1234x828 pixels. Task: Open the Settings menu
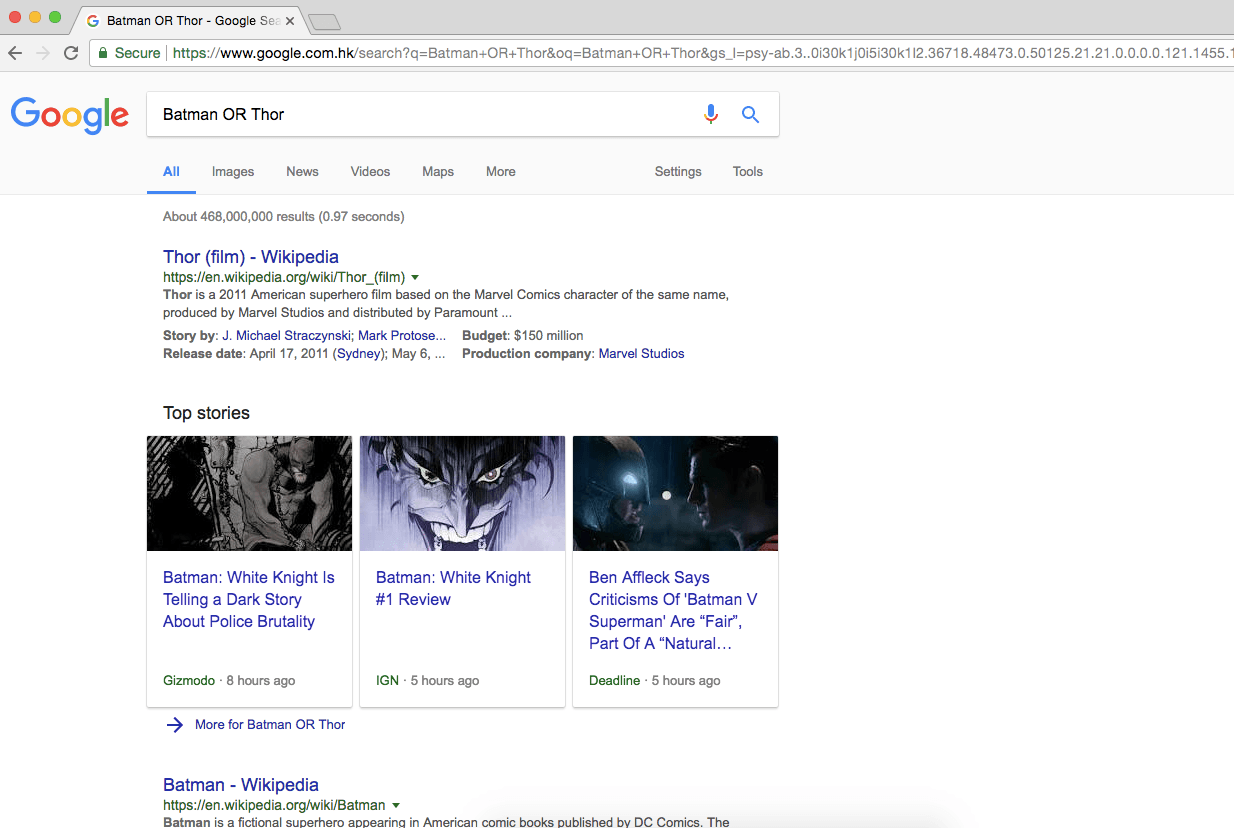click(x=678, y=172)
